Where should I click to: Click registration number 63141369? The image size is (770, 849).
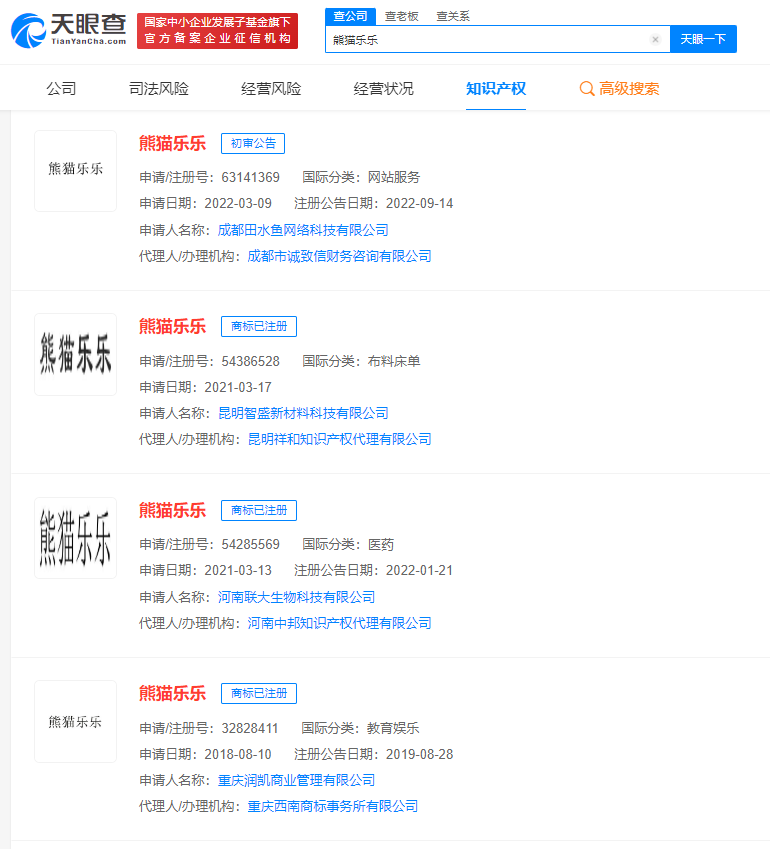point(250,177)
